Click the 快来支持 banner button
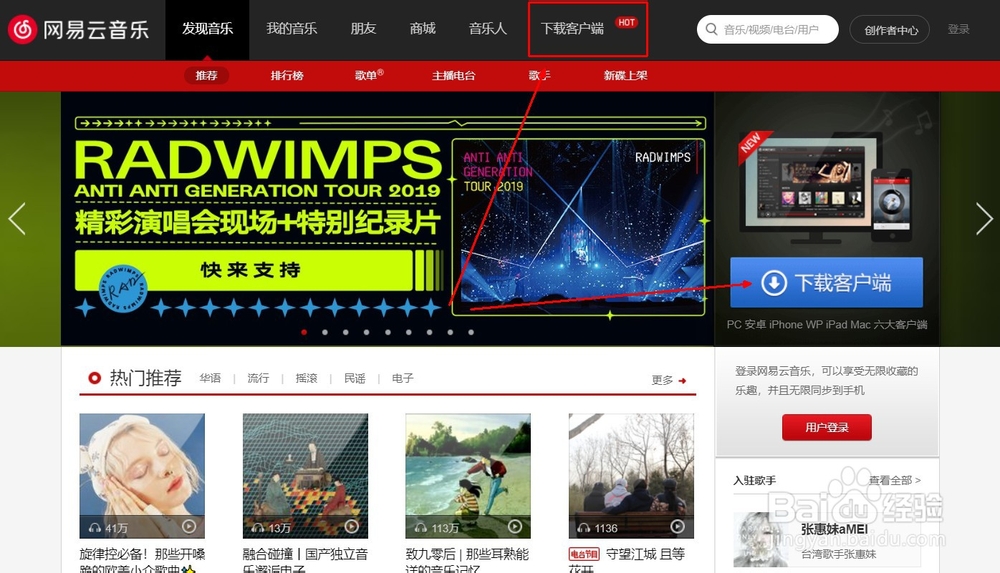Image resolution: width=1000 pixels, height=573 pixels. point(244,270)
